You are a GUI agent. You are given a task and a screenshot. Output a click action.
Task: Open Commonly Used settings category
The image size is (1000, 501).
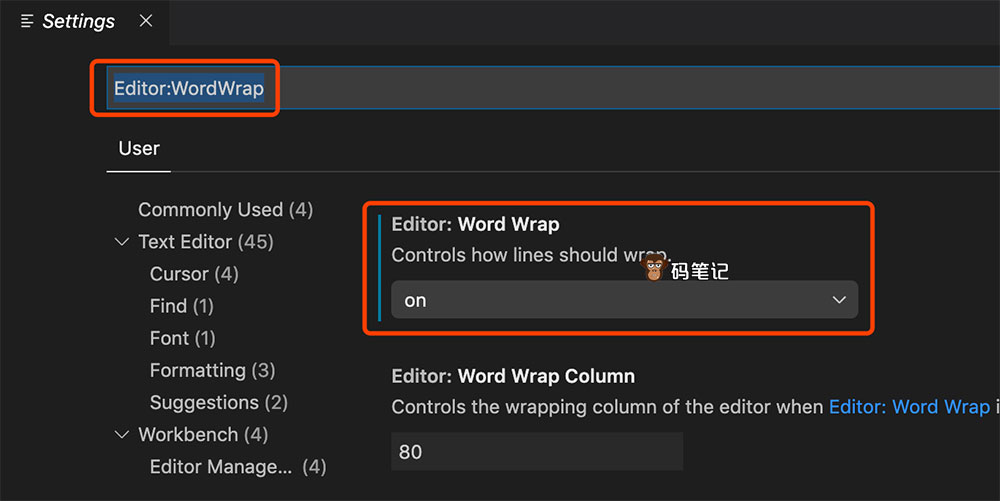pos(225,210)
